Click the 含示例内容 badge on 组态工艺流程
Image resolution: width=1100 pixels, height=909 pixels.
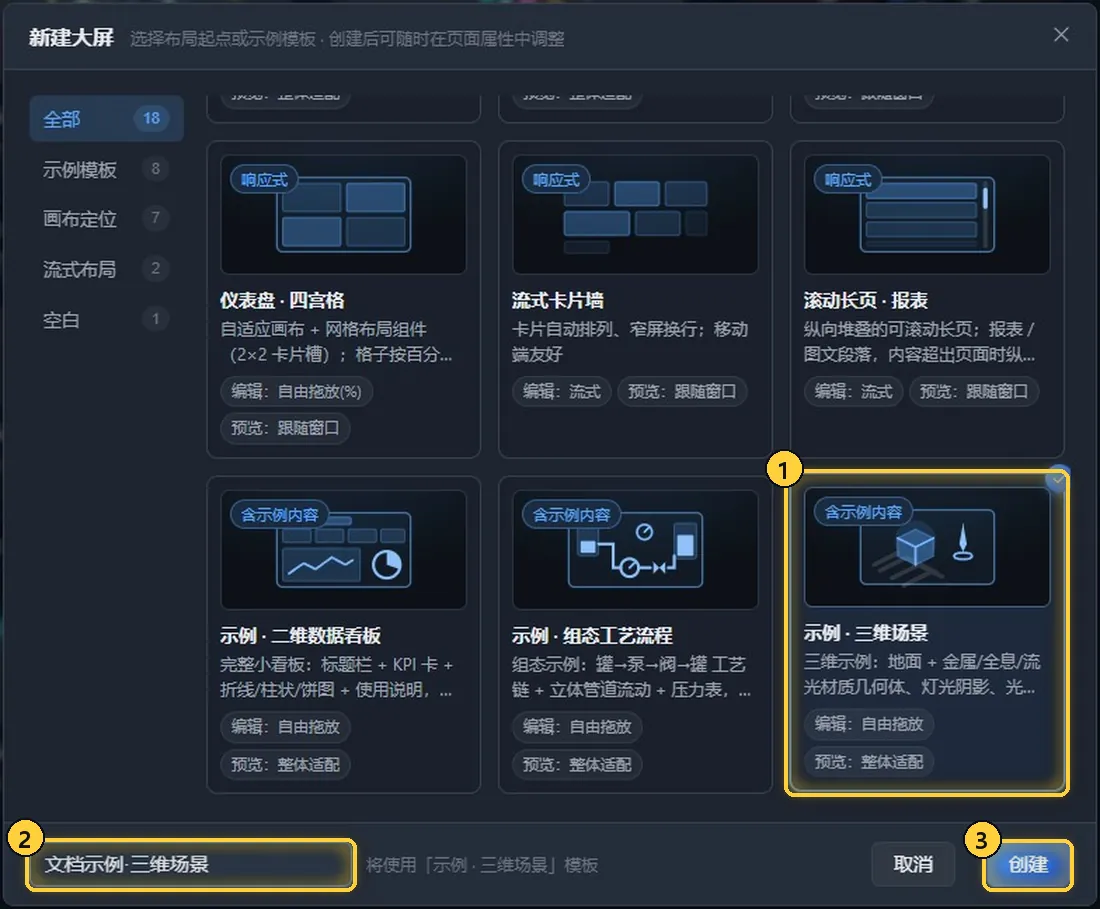572,515
